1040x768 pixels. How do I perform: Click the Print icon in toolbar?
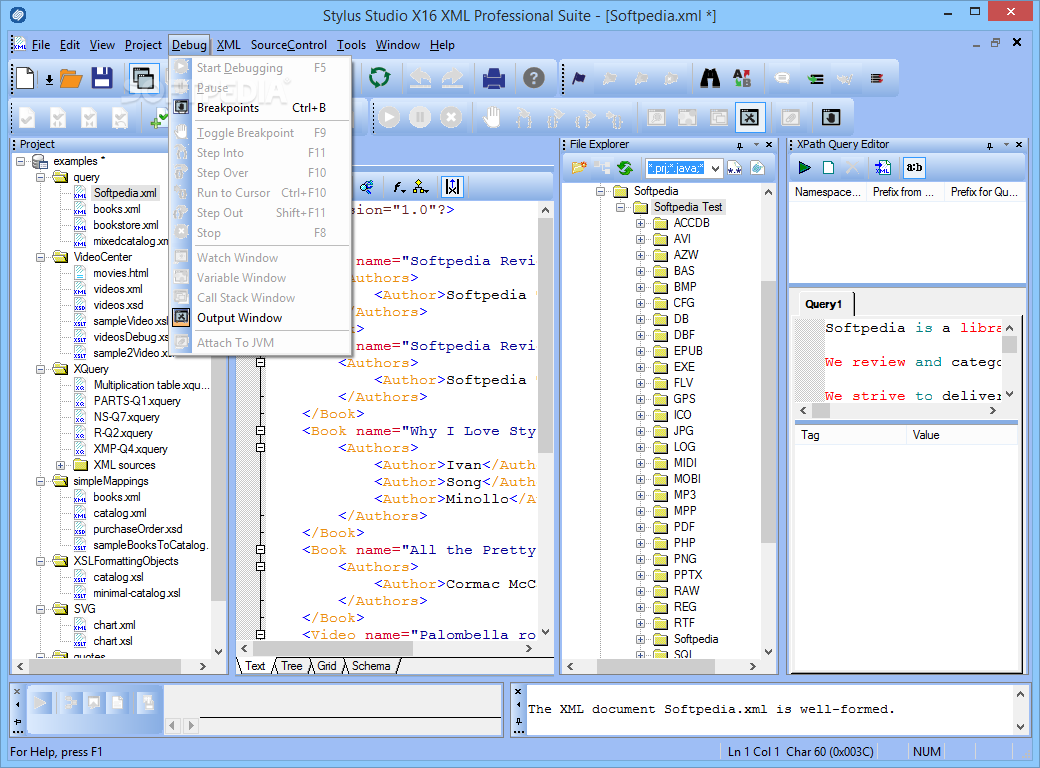click(x=494, y=78)
